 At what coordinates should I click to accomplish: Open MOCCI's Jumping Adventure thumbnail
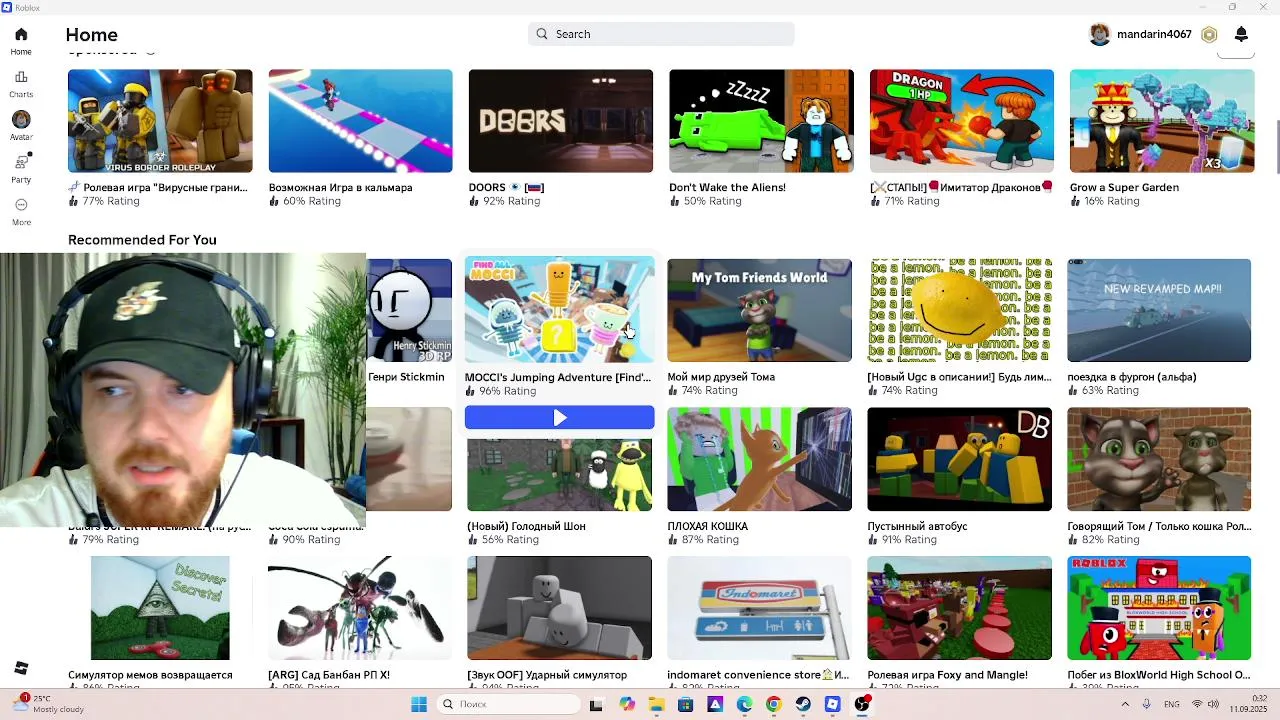559,310
